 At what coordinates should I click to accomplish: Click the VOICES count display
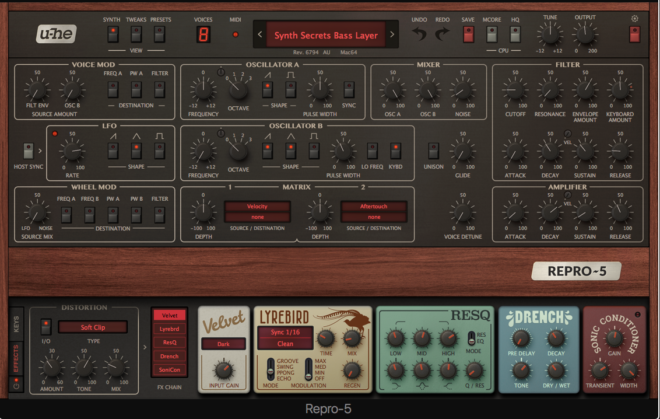pos(203,35)
